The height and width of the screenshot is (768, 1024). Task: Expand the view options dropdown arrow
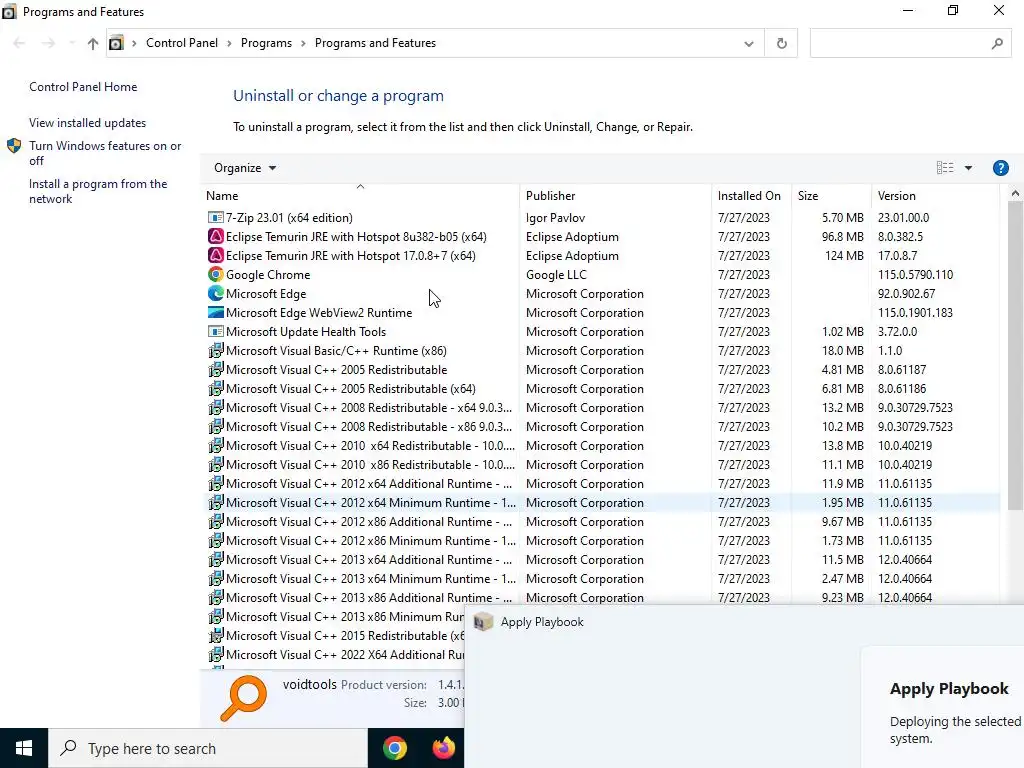[968, 168]
